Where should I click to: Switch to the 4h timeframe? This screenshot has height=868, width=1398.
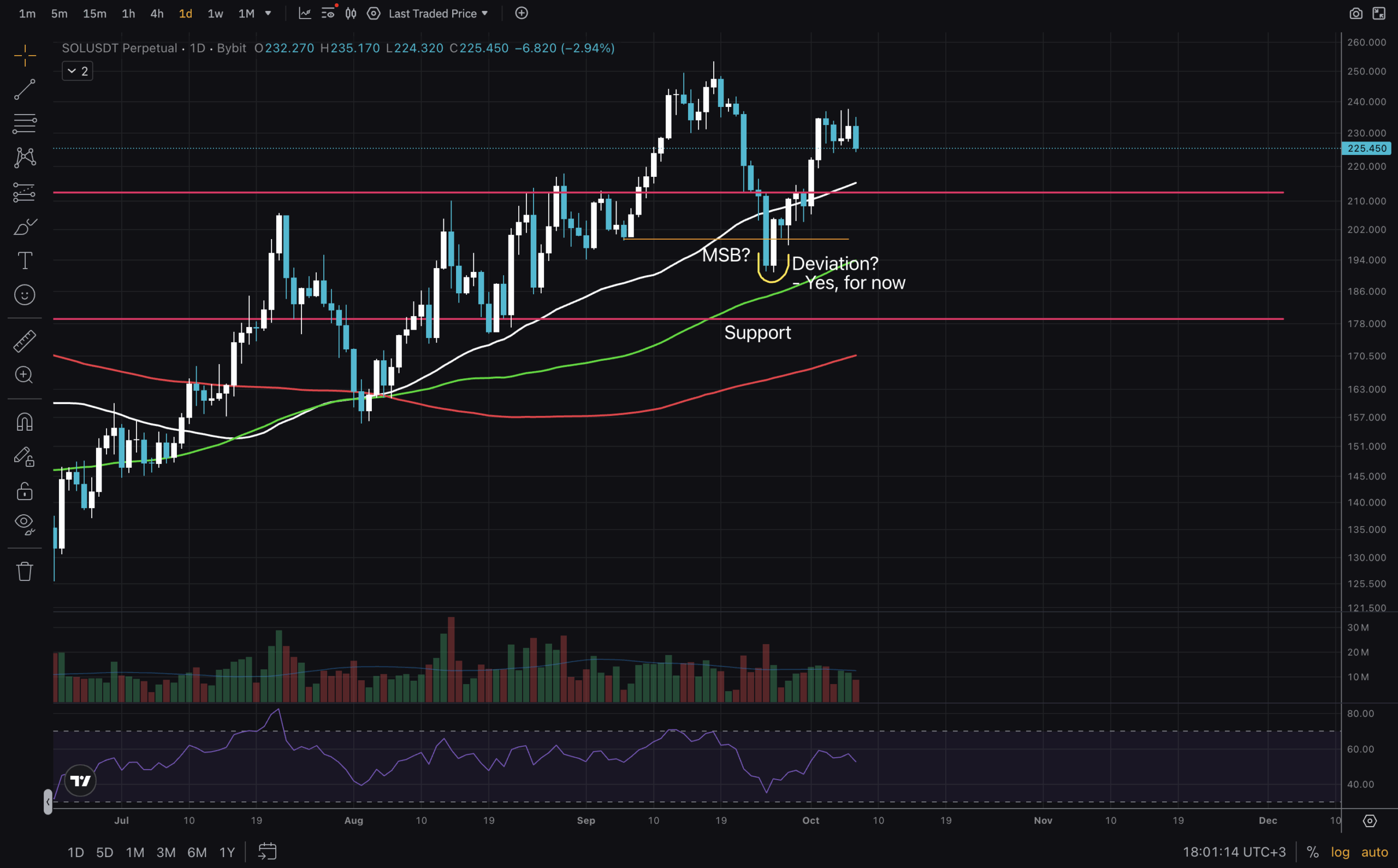(157, 13)
